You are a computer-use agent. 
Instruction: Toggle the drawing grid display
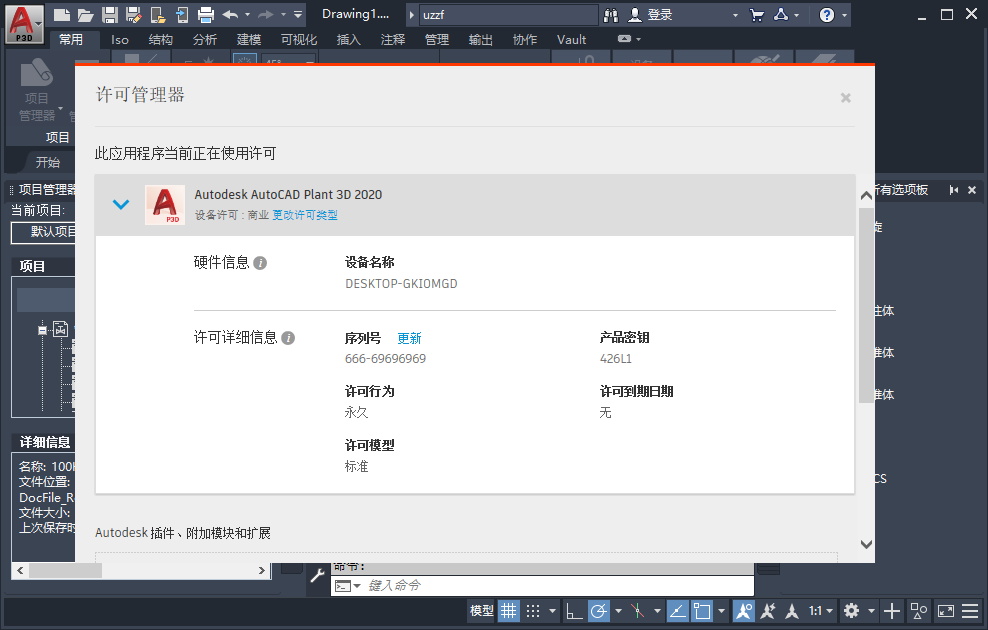(509, 610)
